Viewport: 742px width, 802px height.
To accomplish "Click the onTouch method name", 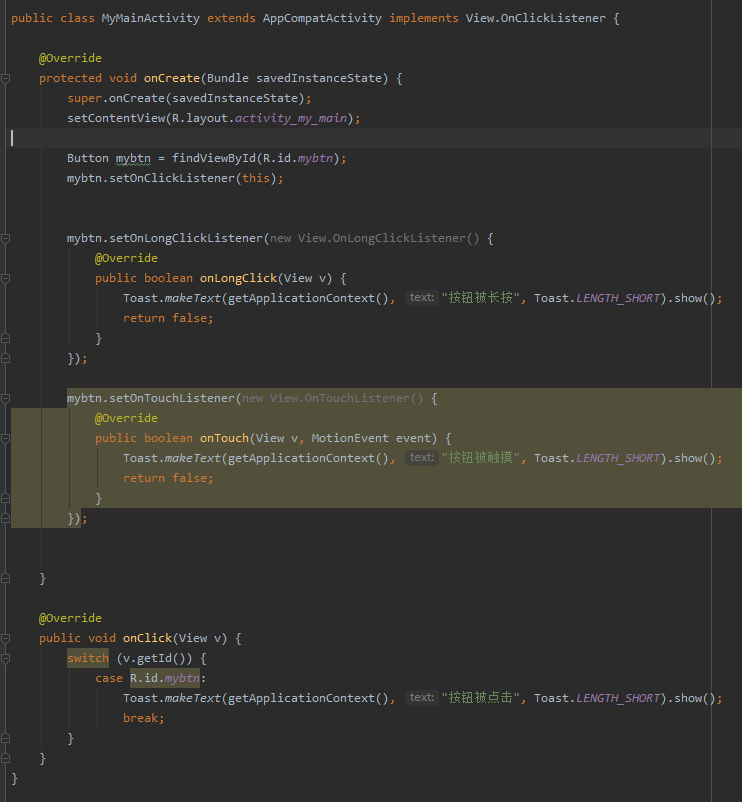I will (x=224, y=438).
